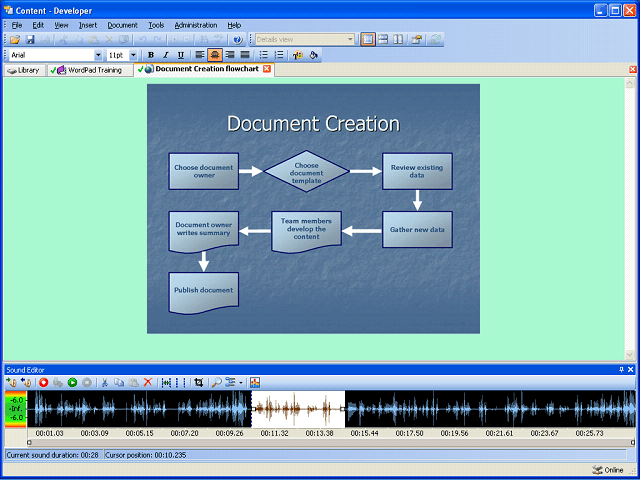
Task: Click the Open folder icon in toolbar
Action: pyautogui.click(x=15, y=40)
